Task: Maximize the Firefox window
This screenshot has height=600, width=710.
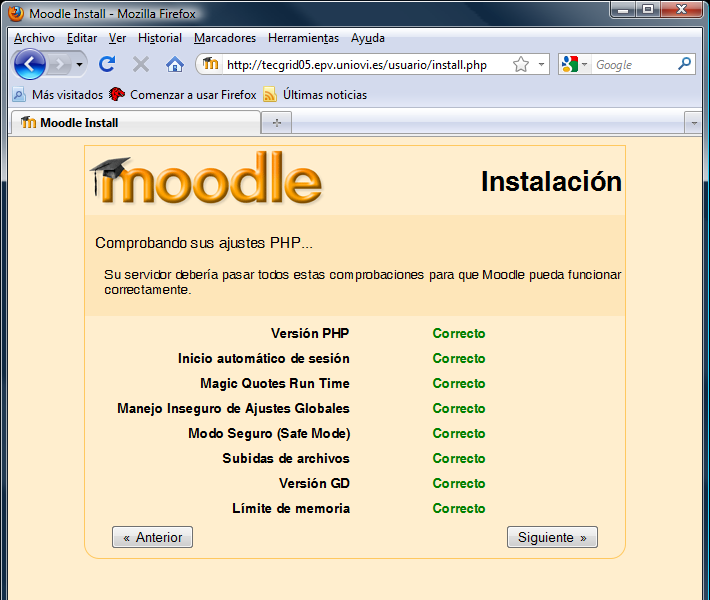Action: (x=648, y=10)
